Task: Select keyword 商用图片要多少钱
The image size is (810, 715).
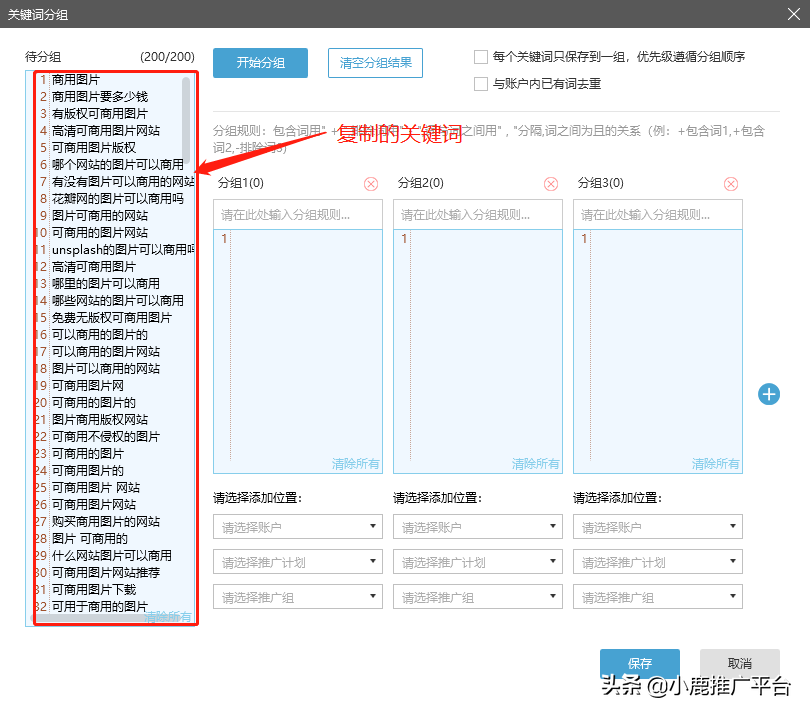Action: (x=100, y=97)
